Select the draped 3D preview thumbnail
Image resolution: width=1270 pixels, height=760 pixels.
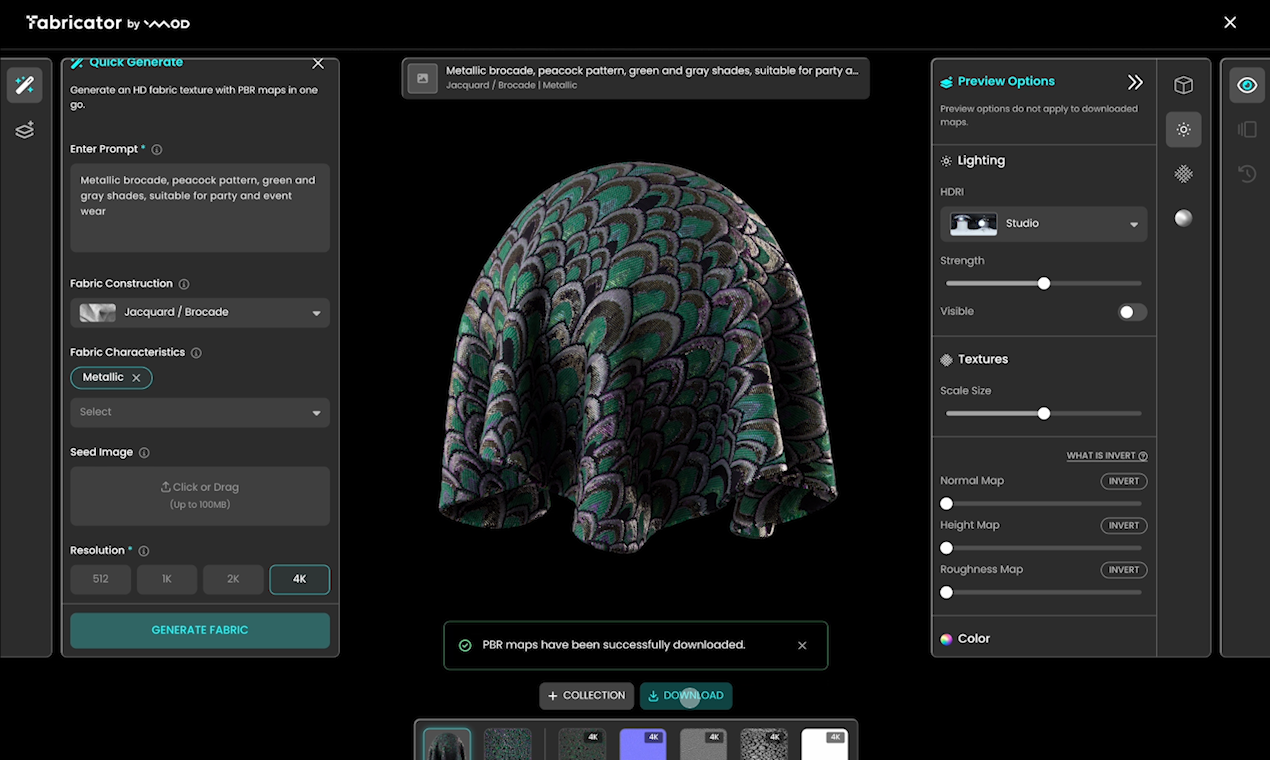(447, 744)
